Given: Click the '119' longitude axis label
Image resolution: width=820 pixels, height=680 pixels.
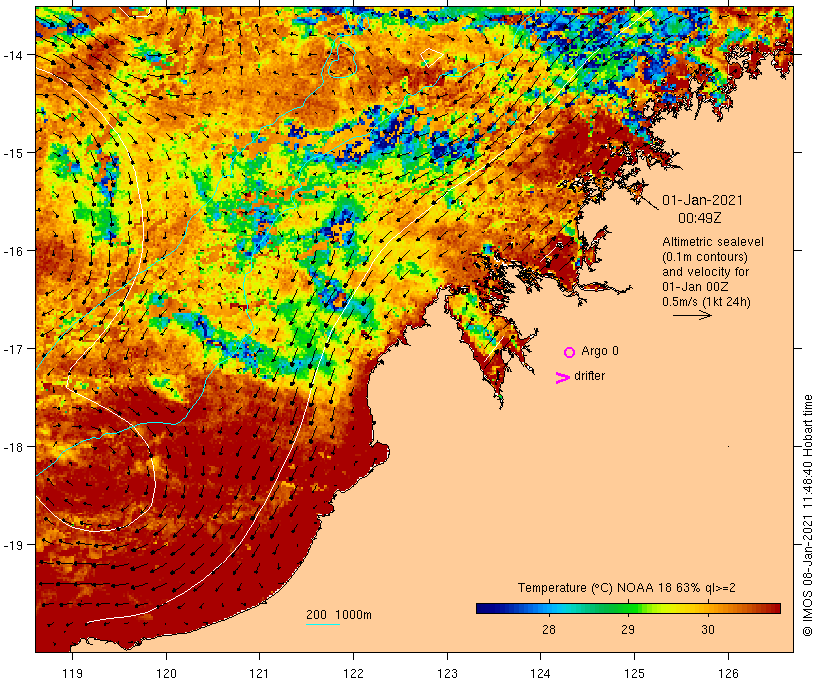Looking at the screenshot, I should point(72,673).
